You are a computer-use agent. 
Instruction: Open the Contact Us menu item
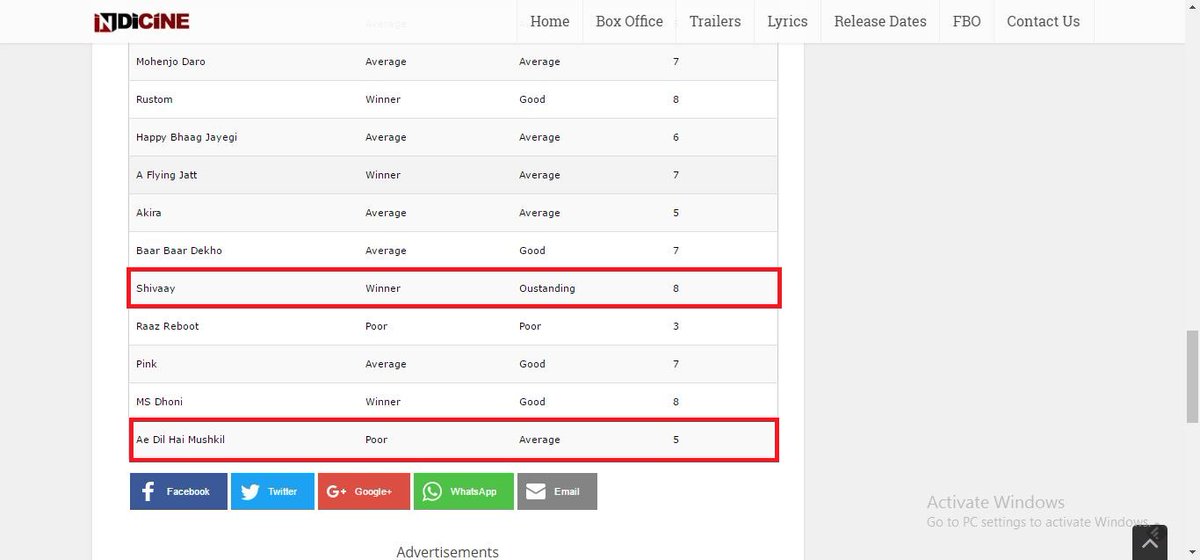tap(1043, 21)
